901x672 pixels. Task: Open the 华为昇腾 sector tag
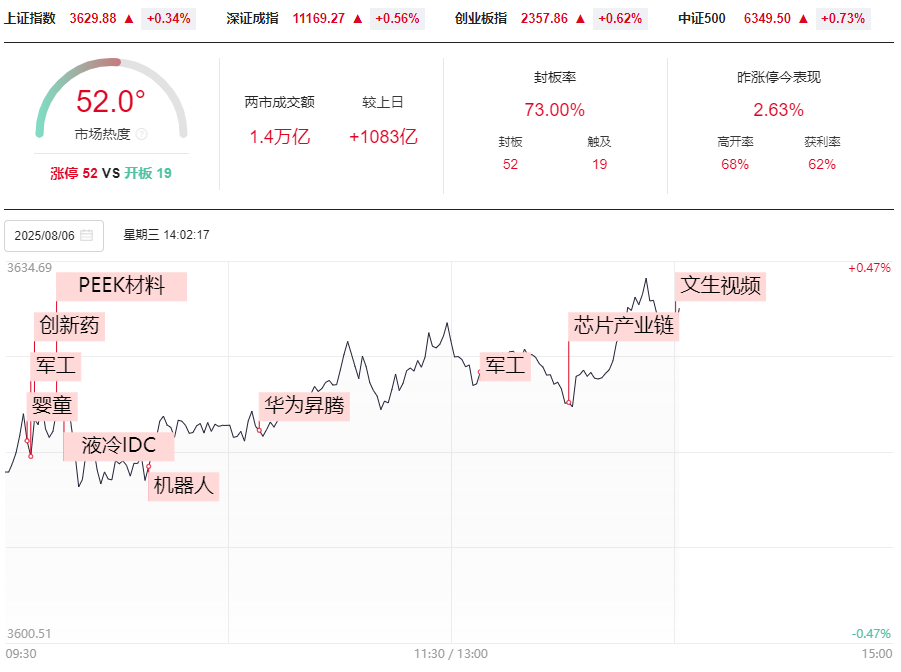(x=304, y=406)
